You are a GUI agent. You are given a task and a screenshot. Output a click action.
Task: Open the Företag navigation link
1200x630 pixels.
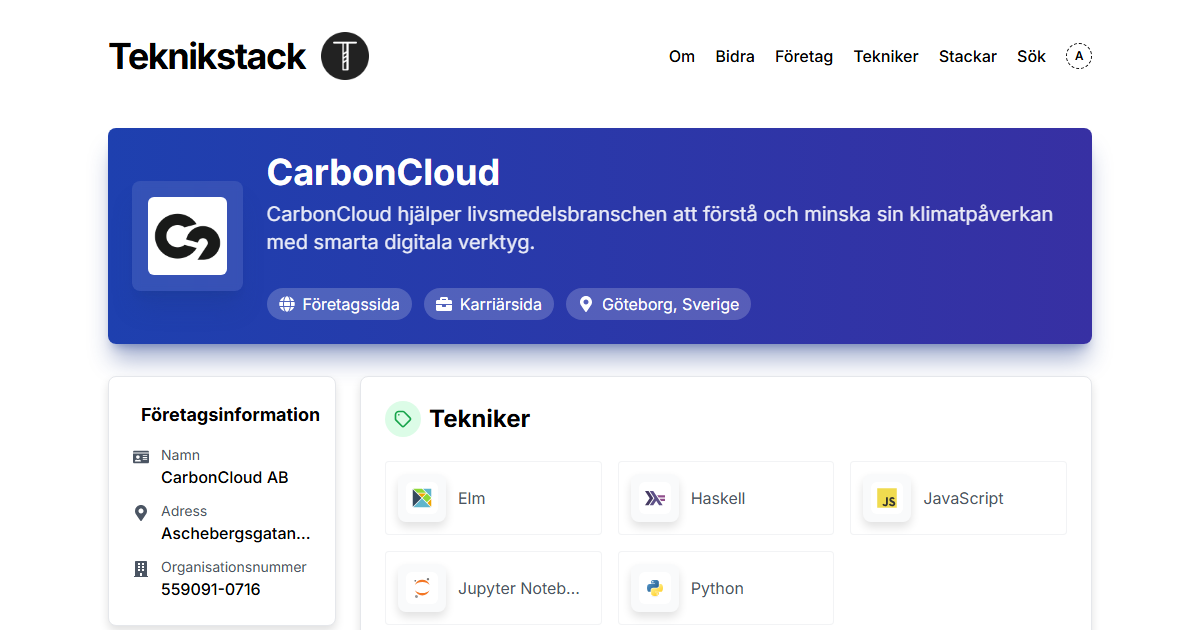pyautogui.click(x=804, y=56)
